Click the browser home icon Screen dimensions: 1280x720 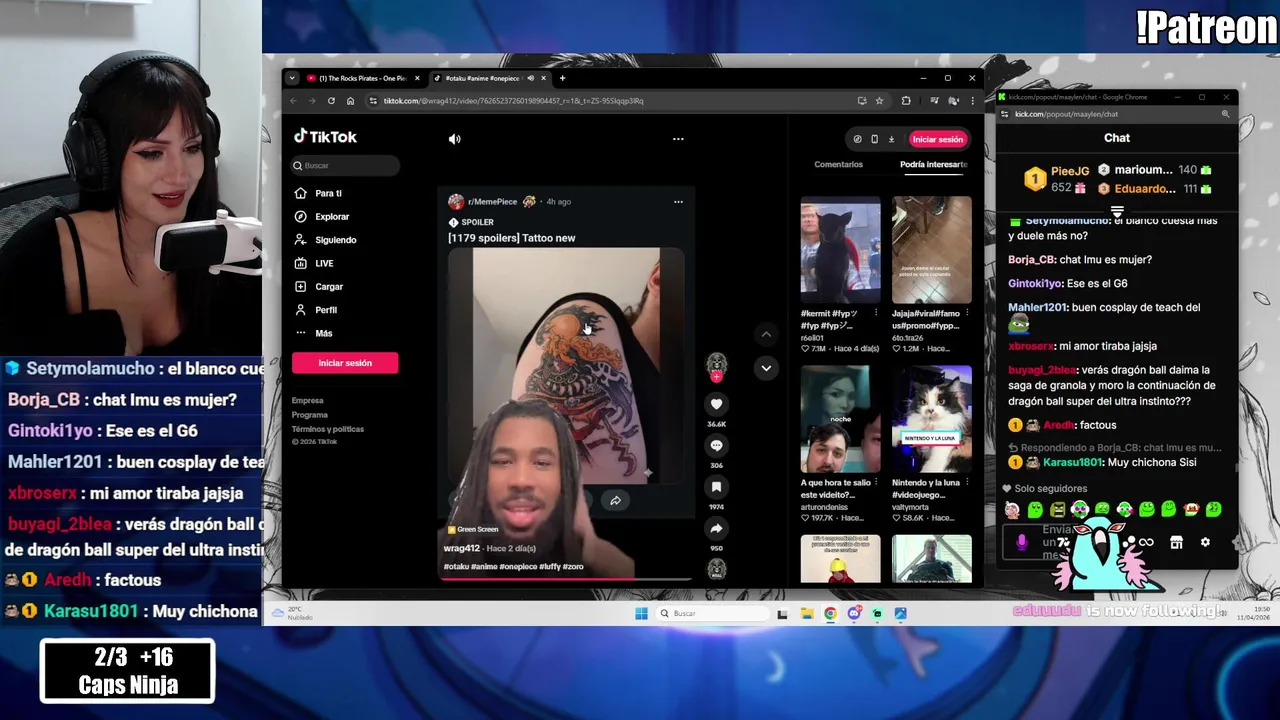pyautogui.click(x=350, y=101)
